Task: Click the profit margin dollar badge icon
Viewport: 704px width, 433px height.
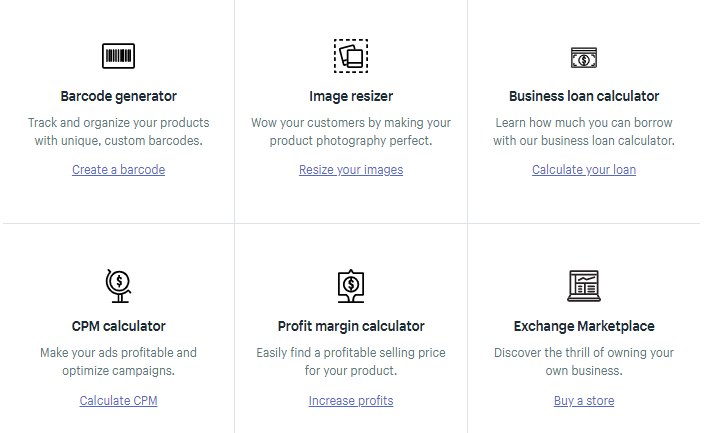Action: pyautogui.click(x=351, y=286)
